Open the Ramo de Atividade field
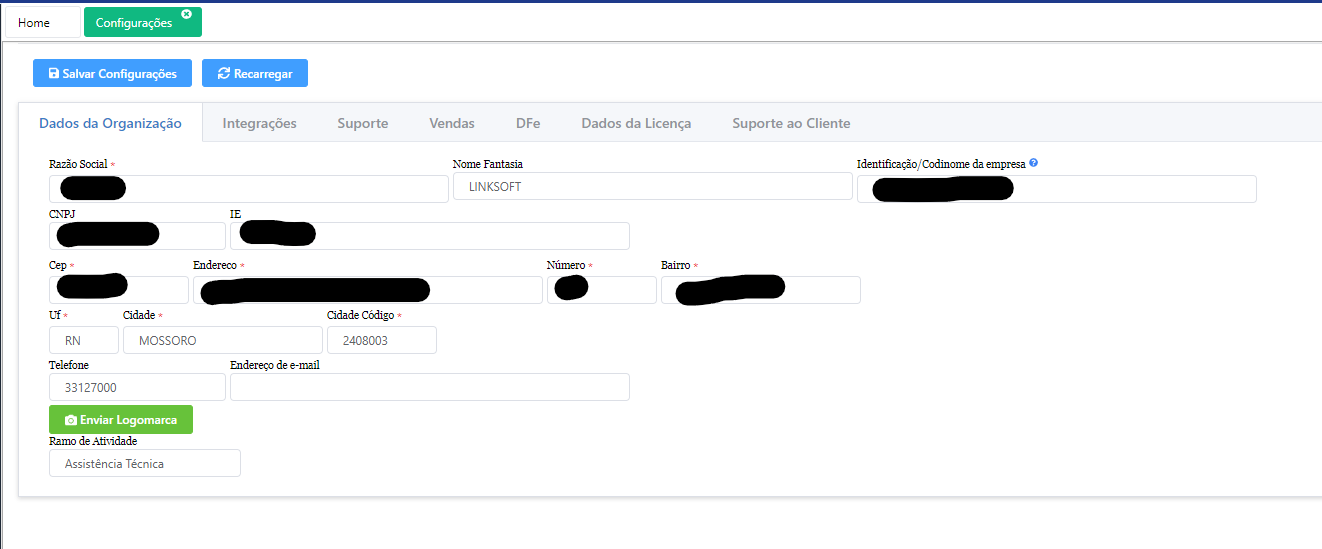 click(144, 463)
